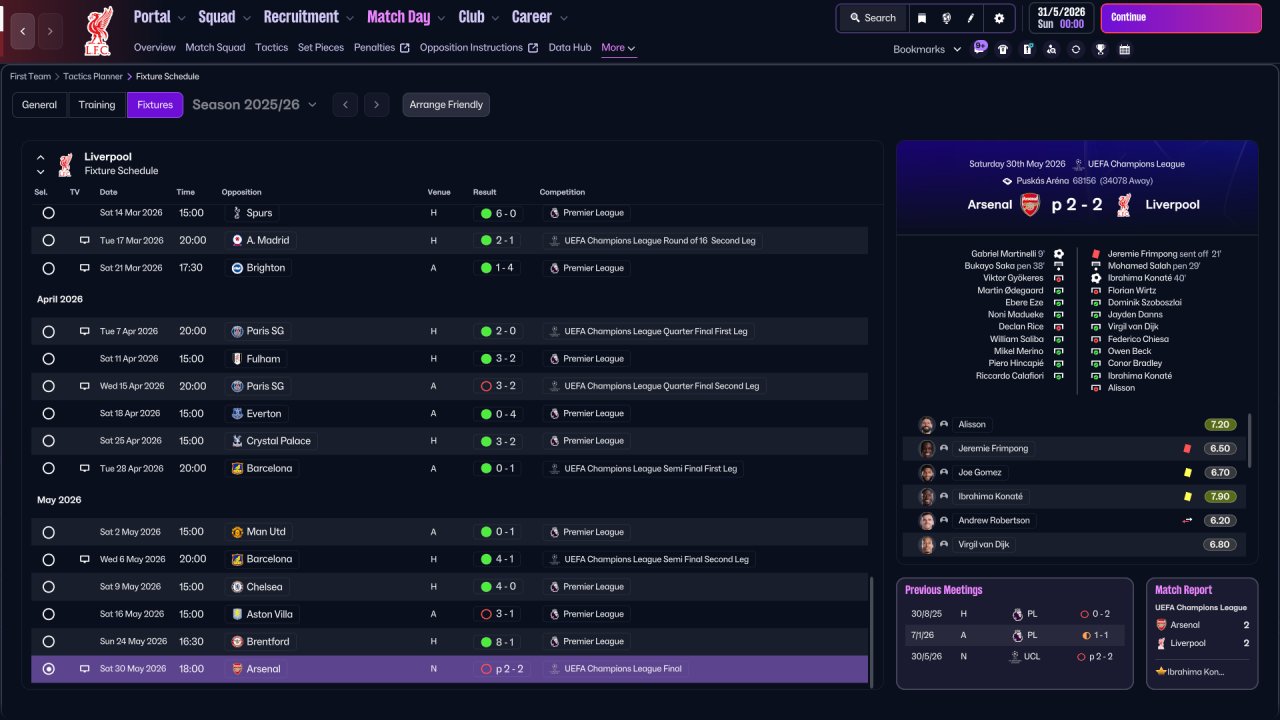Click the Champions League icon in the match header
1280x720 pixels.
point(1079,164)
